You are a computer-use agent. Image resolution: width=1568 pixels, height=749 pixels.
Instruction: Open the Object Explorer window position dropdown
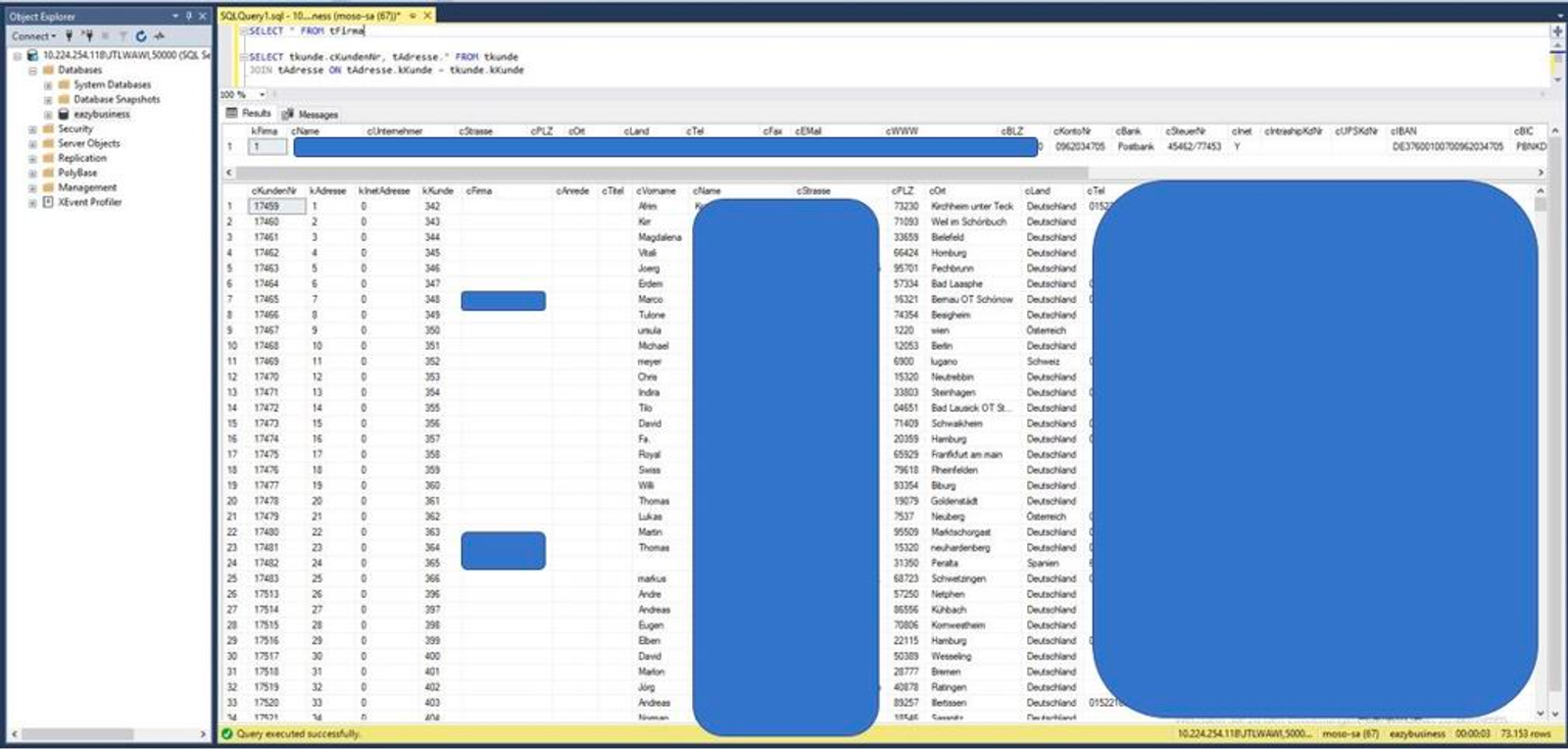(x=175, y=17)
